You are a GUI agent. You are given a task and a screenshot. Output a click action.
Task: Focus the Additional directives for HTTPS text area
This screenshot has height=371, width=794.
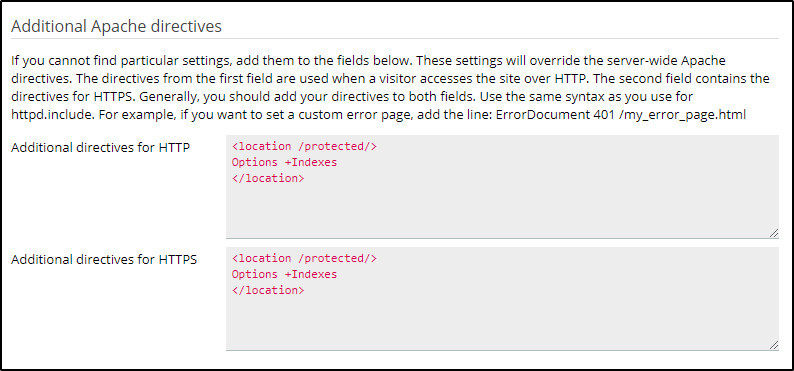(502, 299)
